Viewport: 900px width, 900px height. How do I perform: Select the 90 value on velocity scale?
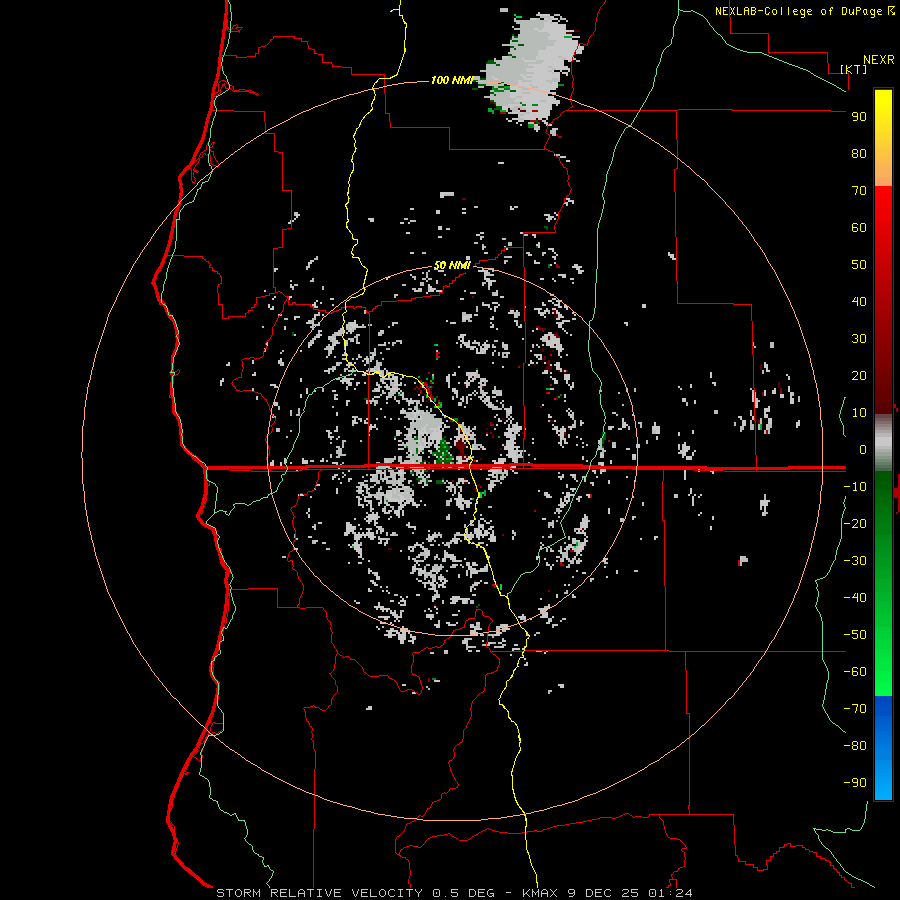[859, 117]
